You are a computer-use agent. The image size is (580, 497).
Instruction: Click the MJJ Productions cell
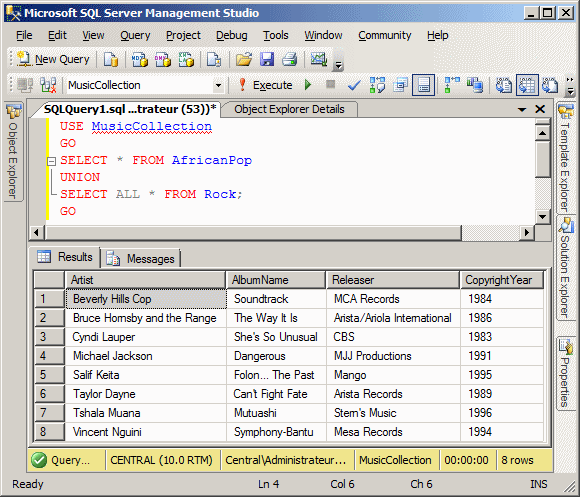point(393,356)
